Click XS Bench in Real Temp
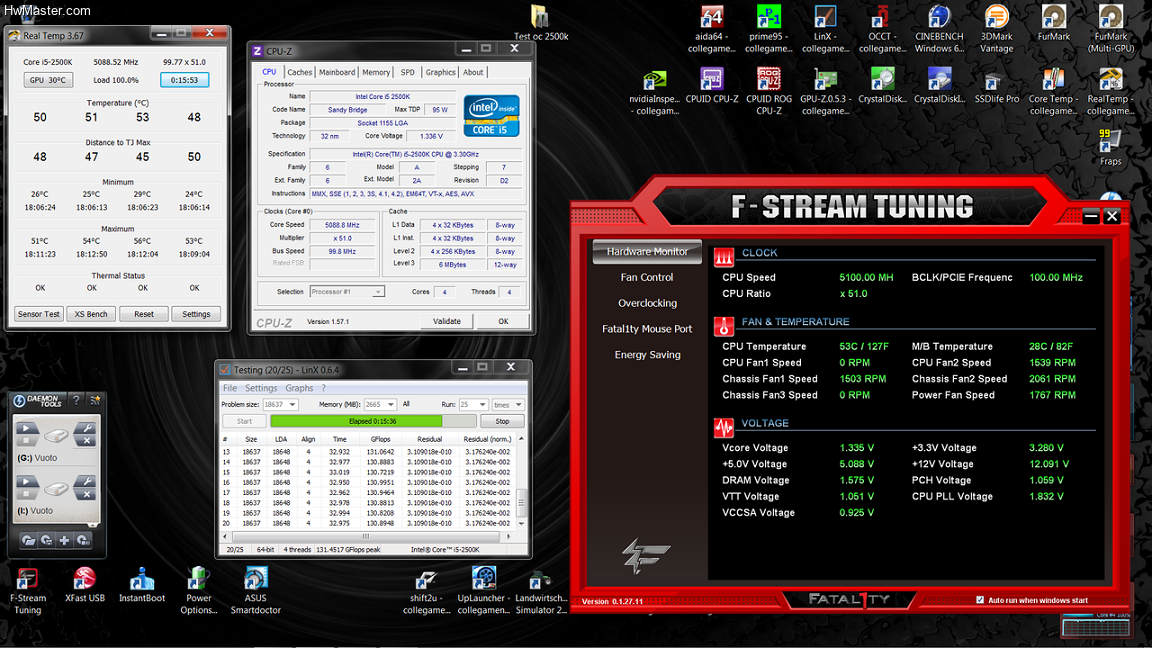 [91, 314]
